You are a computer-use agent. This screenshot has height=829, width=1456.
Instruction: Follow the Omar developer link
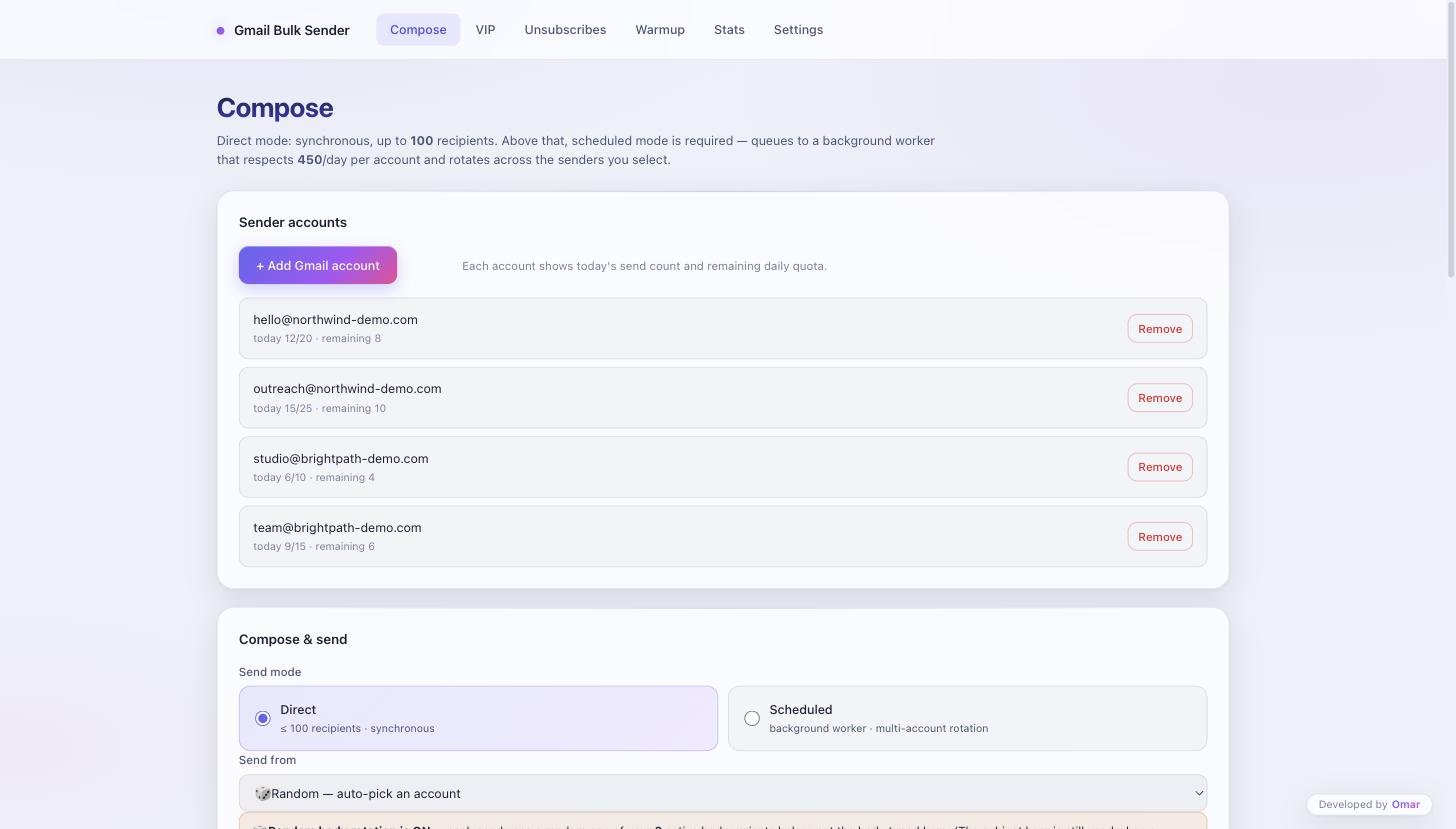(1405, 804)
